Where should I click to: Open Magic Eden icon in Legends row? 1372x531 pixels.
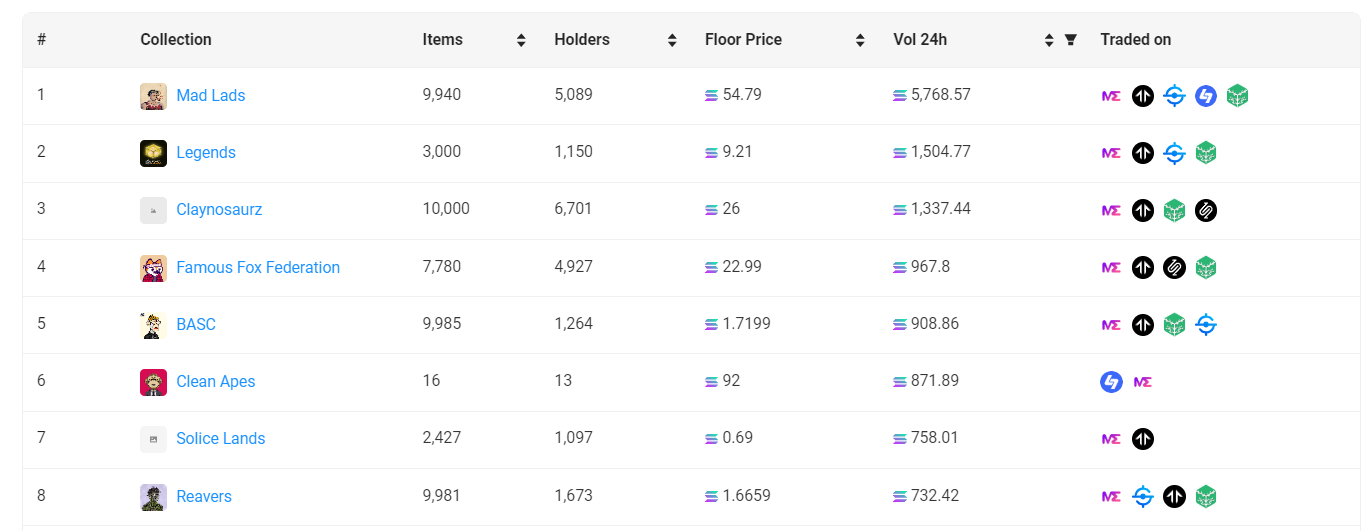click(x=1111, y=153)
